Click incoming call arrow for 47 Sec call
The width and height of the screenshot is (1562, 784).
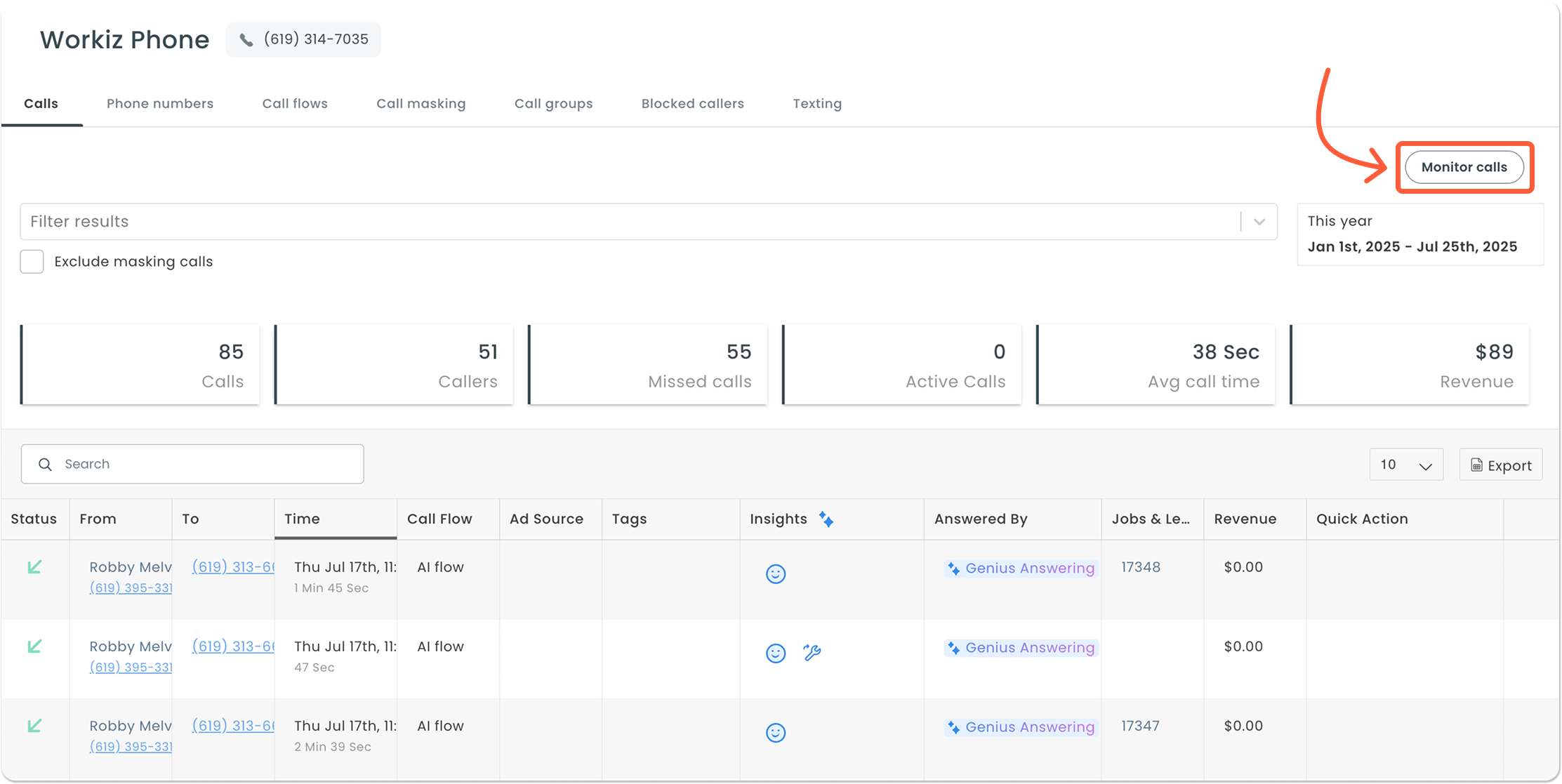point(34,646)
